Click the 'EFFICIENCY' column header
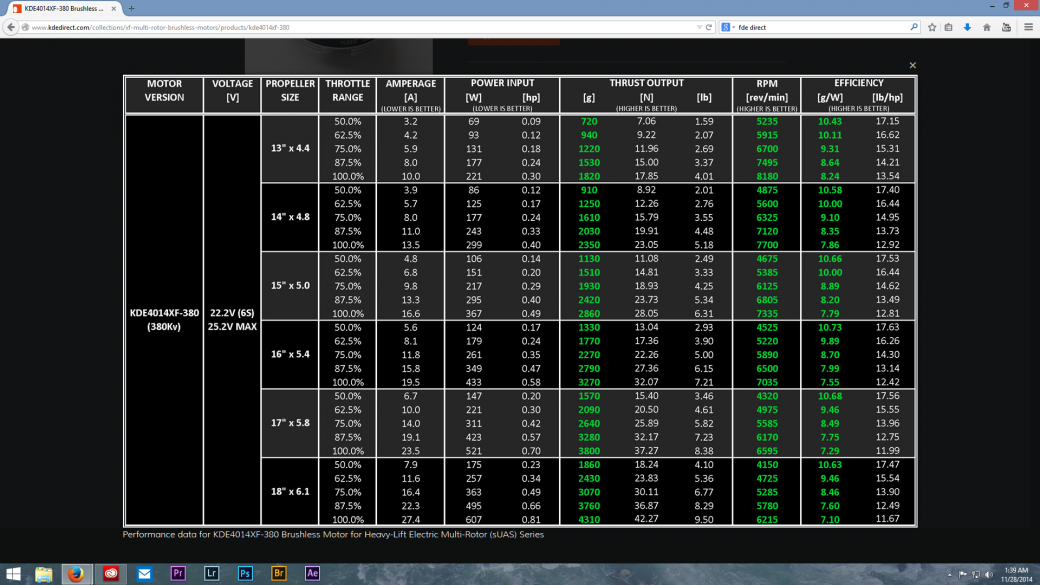 click(859, 94)
